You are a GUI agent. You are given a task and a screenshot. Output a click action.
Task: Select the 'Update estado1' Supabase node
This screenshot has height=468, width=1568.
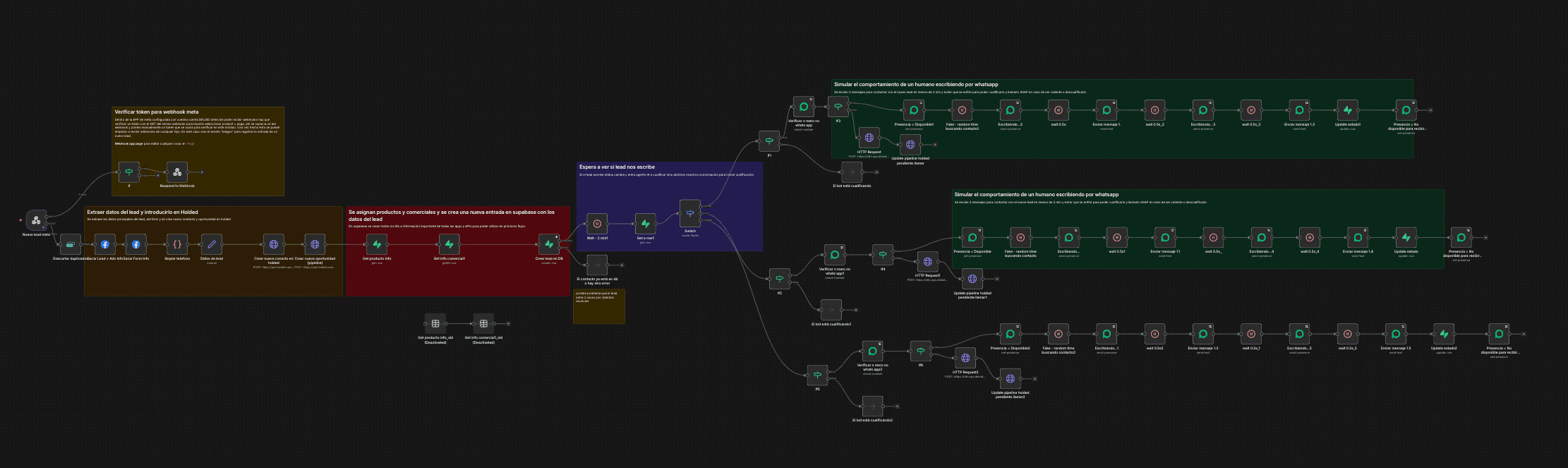point(1347,110)
